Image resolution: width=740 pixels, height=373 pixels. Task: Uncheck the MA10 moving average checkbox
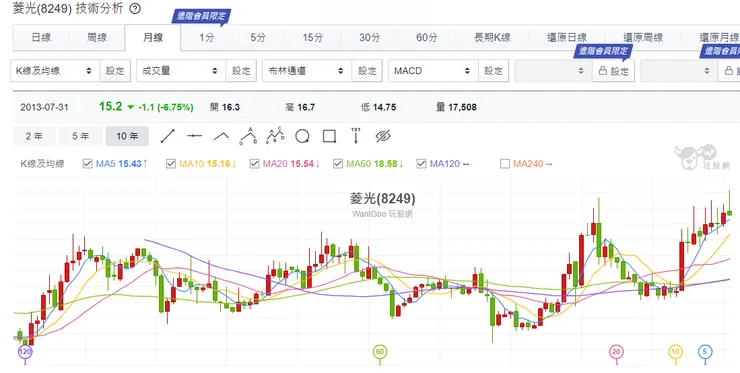click(171, 164)
